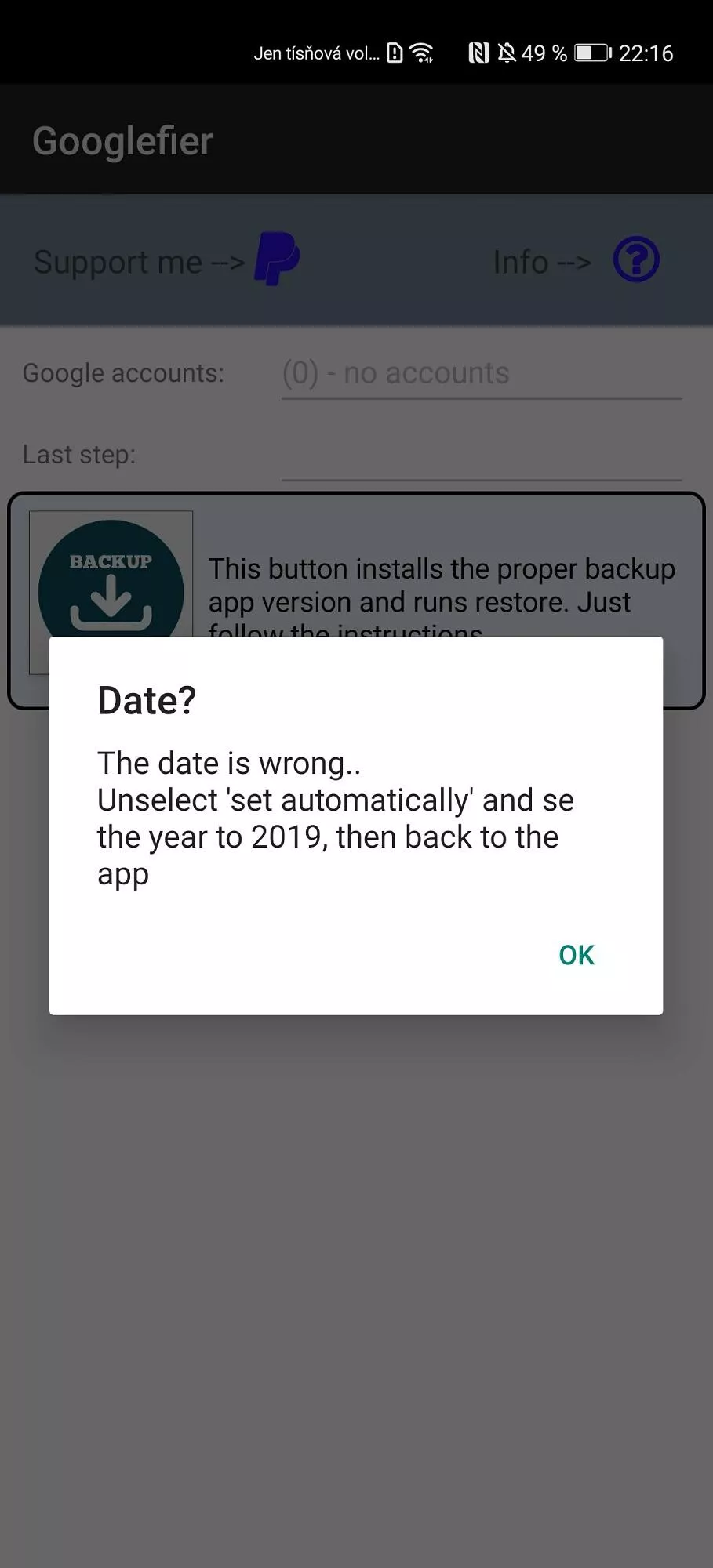Image resolution: width=713 pixels, height=1568 pixels.
Task: Open the PayPal support icon
Action: click(x=277, y=260)
